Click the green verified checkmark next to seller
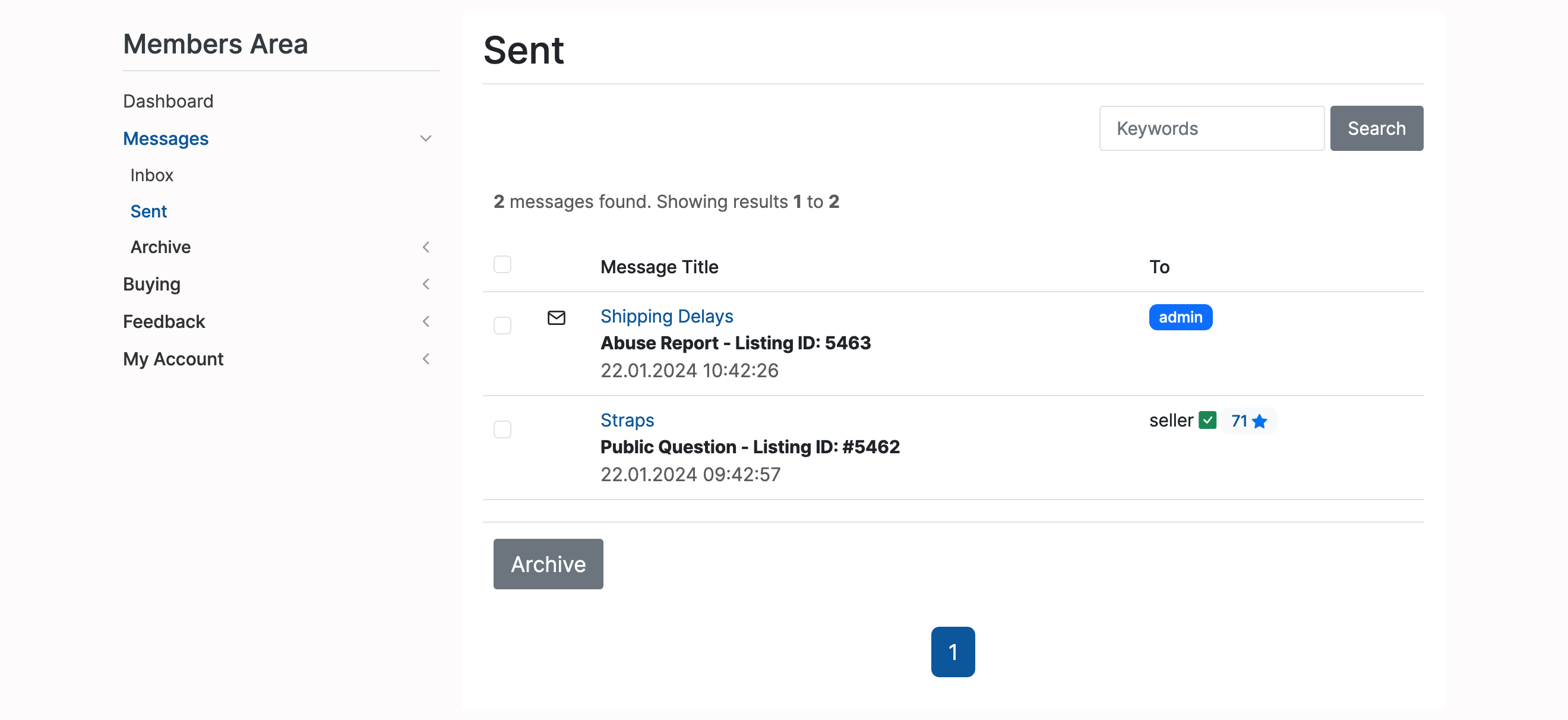Screen dimensions: 1568x720 pyautogui.click(x=1207, y=421)
